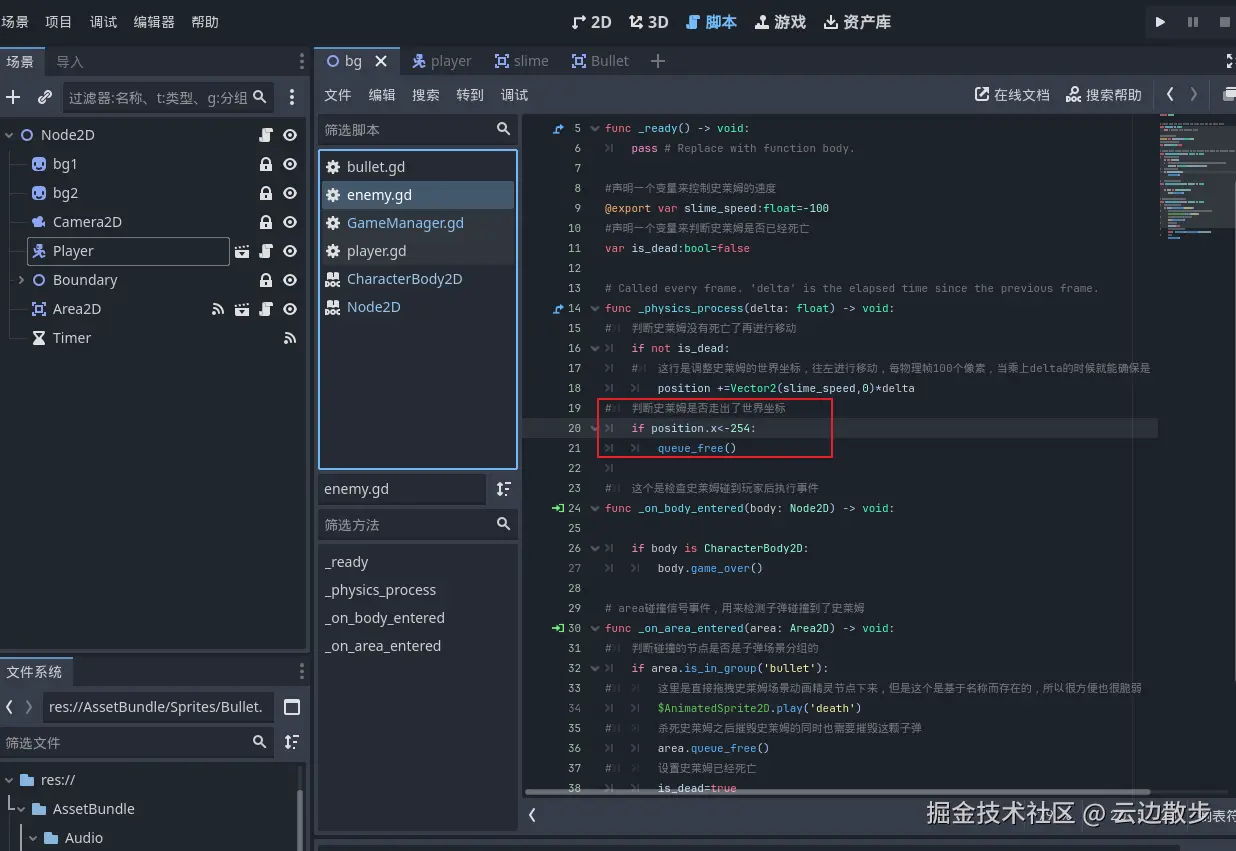Fold the 'if position.x<-254' block
1236x851 pixels.
click(x=595, y=428)
